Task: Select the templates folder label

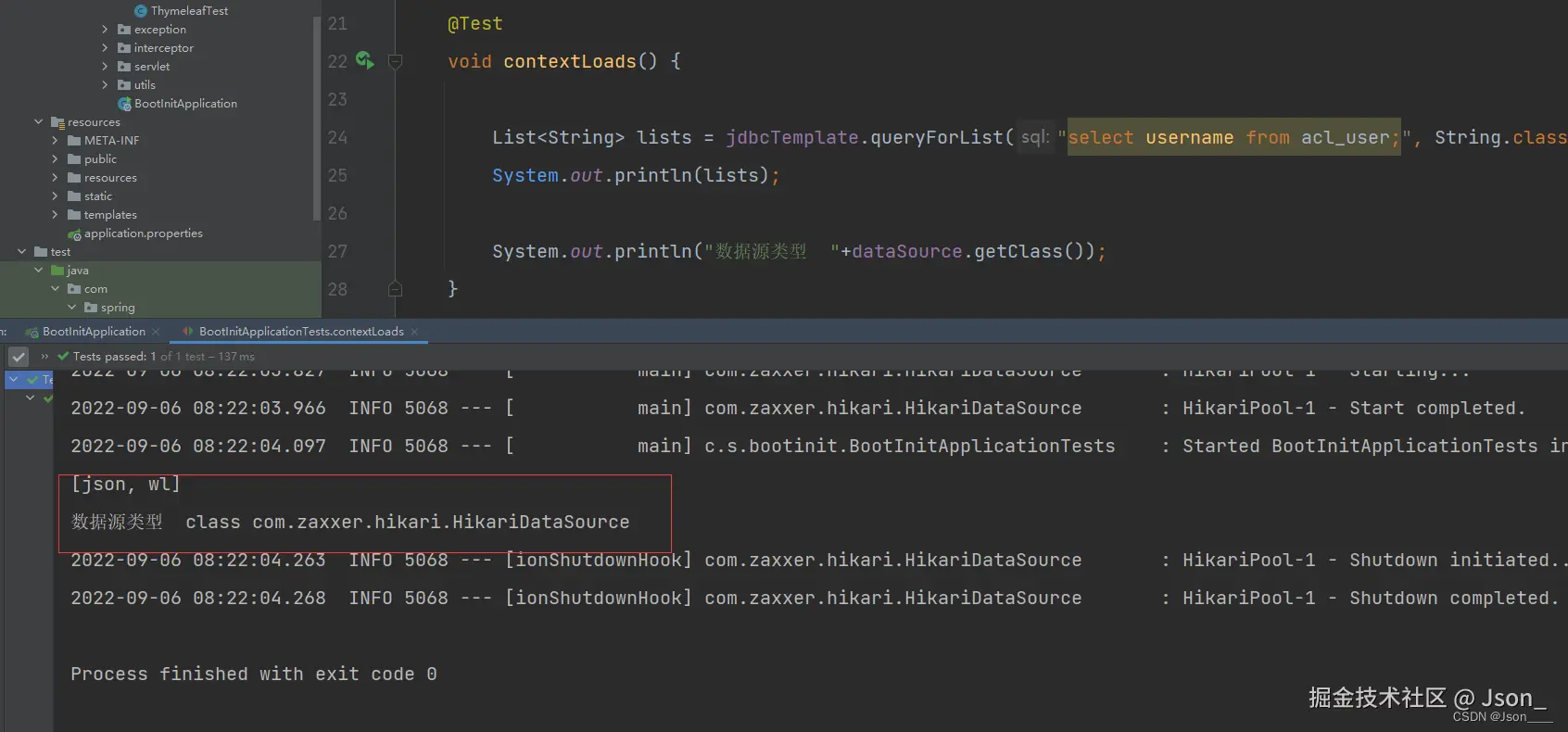Action: pos(110,215)
